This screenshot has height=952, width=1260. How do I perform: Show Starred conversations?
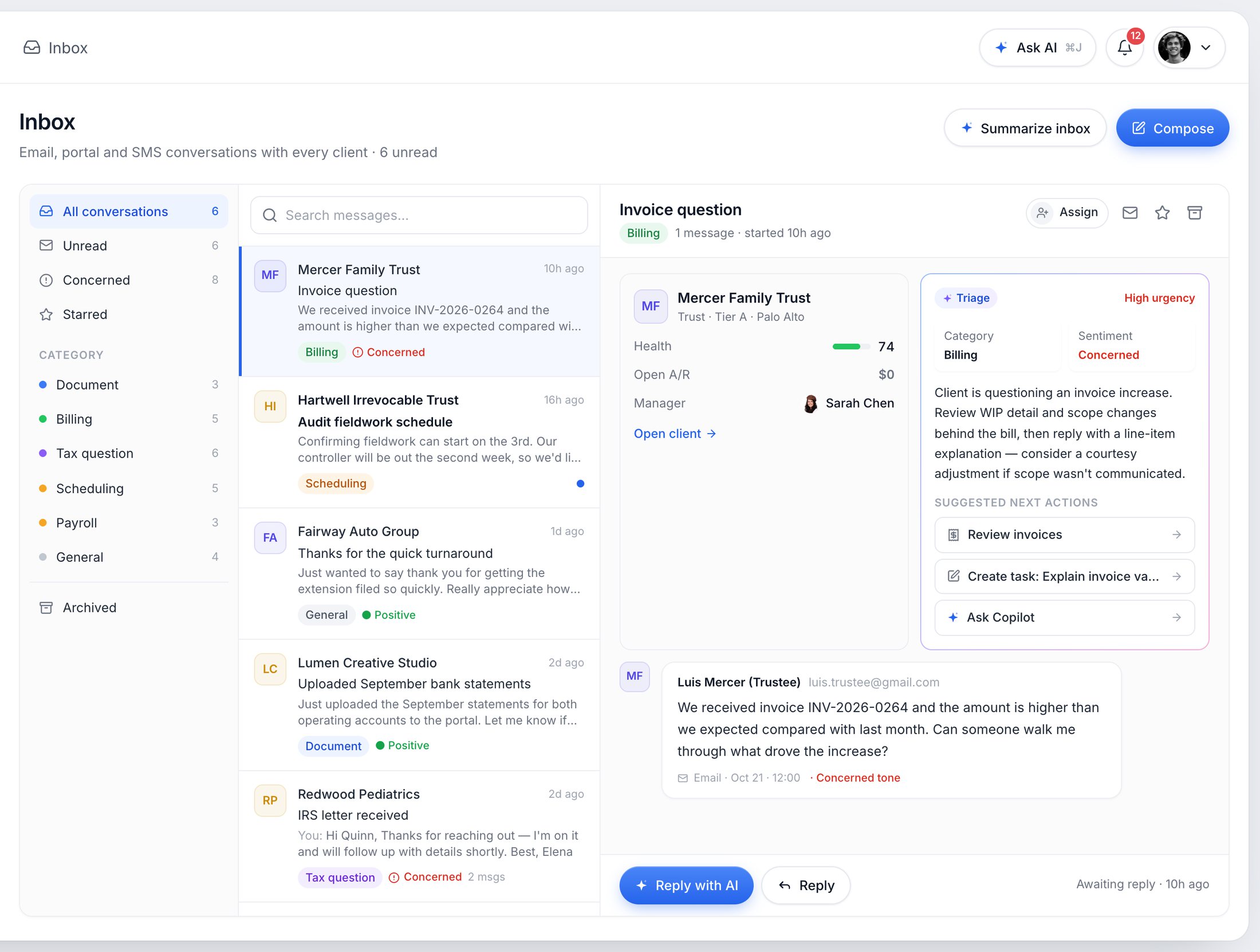[129, 314]
